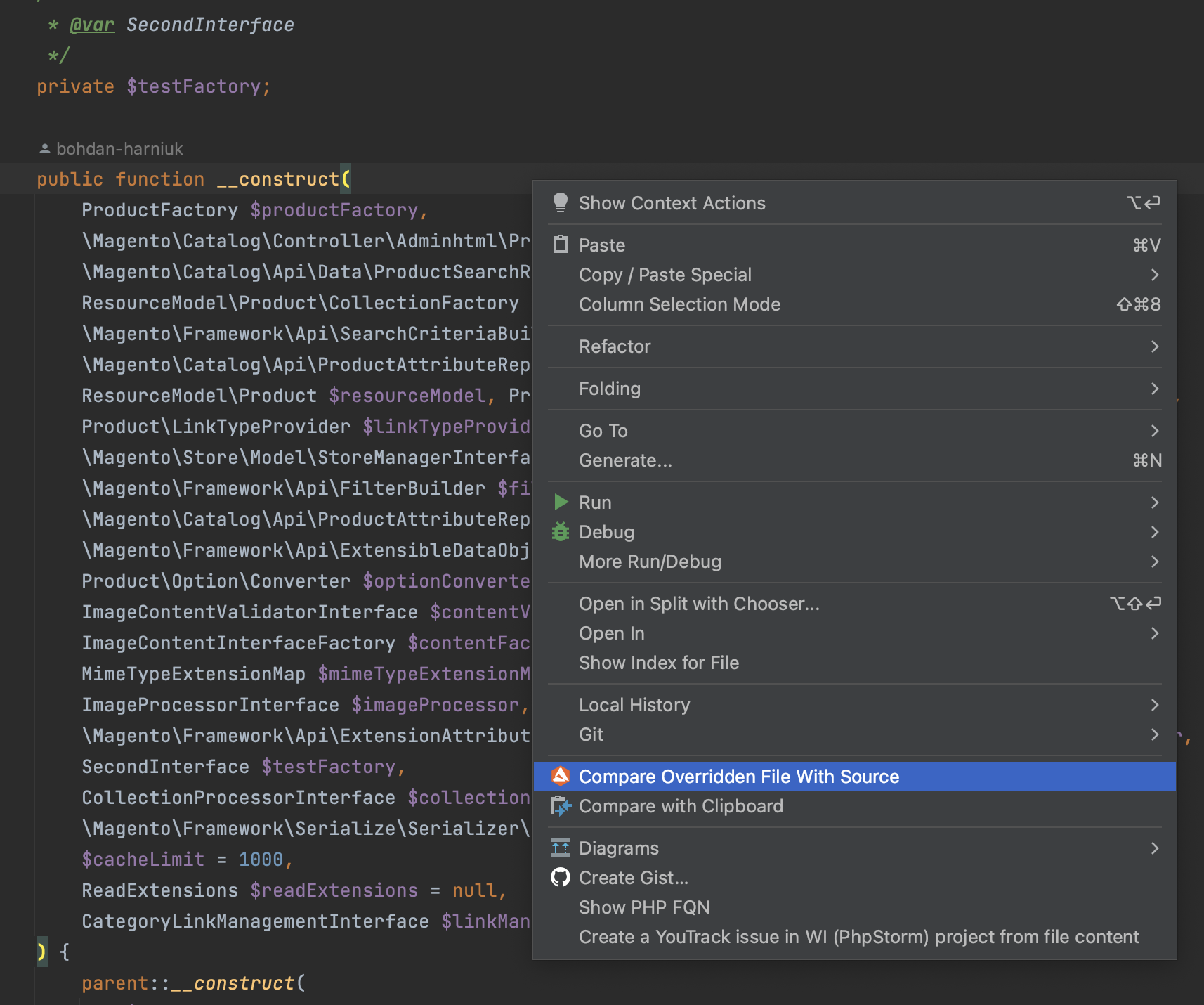Click the $productFactory parameter
The height and width of the screenshot is (1005, 1204).
pos(334,210)
